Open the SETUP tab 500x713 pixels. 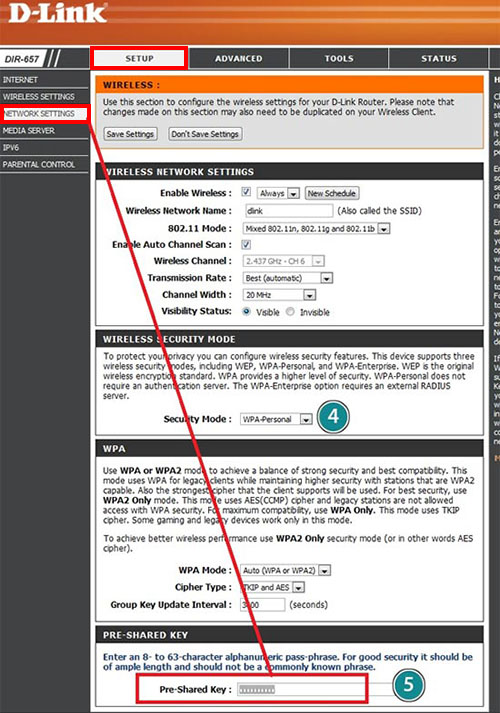click(x=139, y=58)
